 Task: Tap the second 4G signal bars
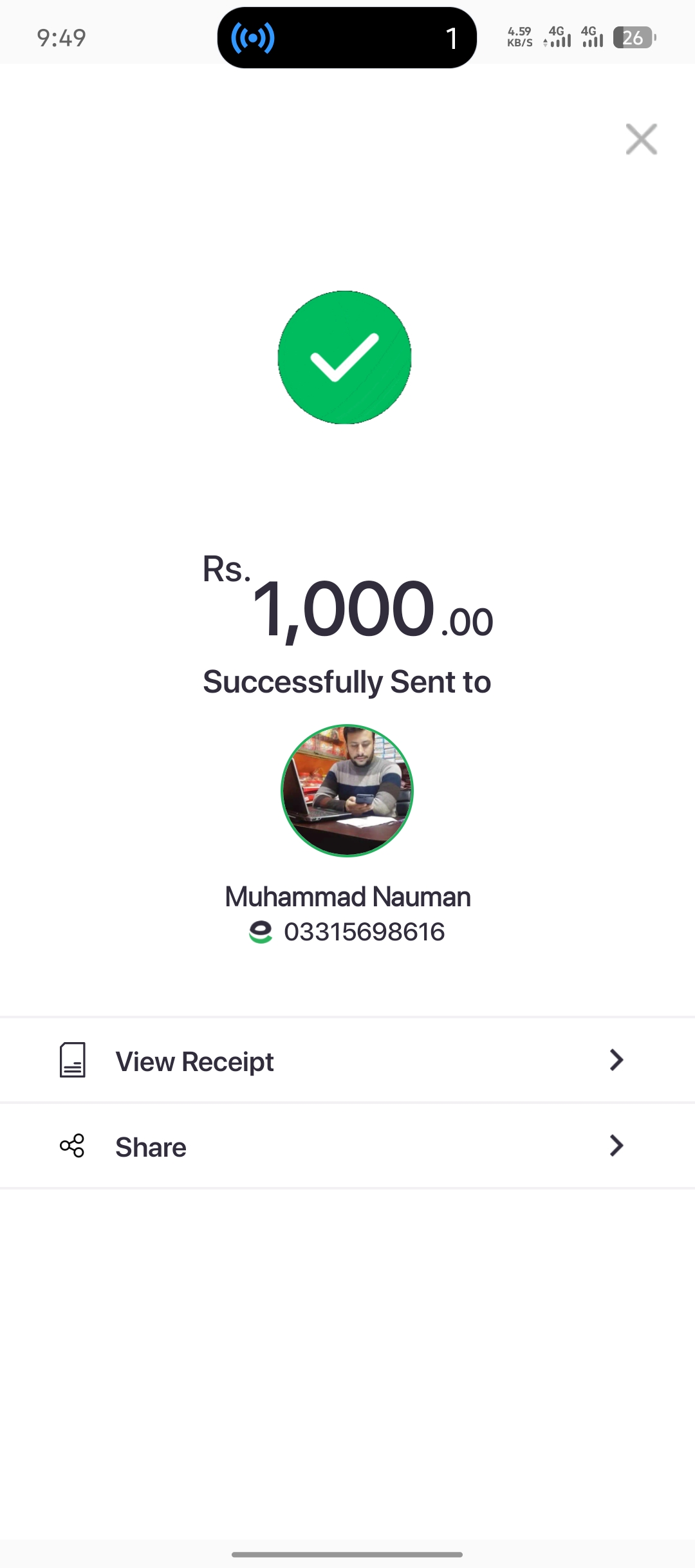coord(592,37)
